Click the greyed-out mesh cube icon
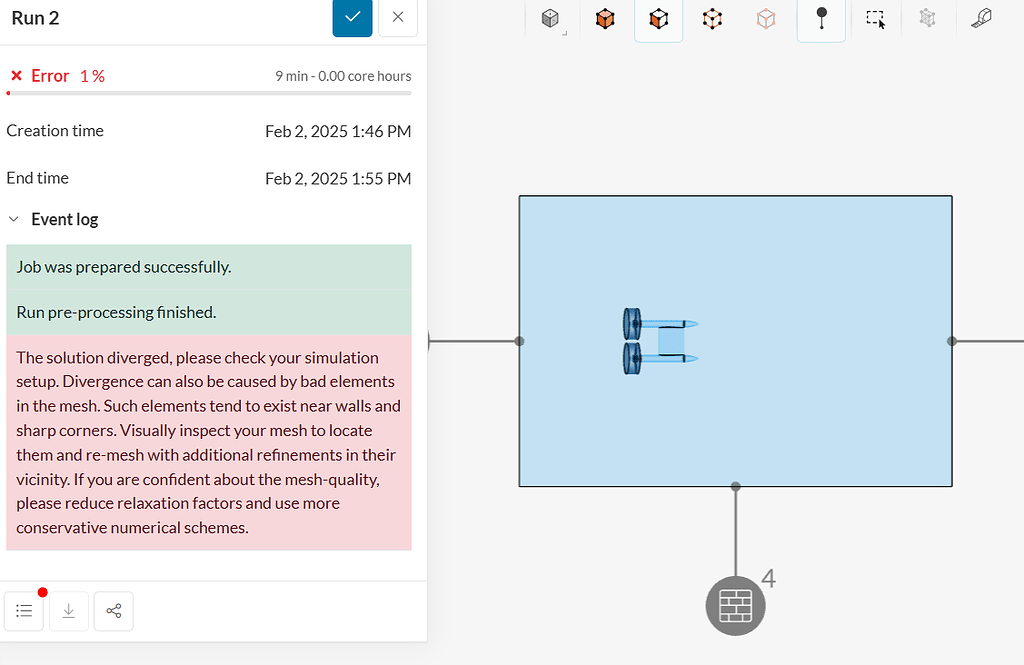The height and width of the screenshot is (665, 1024). tap(927, 19)
